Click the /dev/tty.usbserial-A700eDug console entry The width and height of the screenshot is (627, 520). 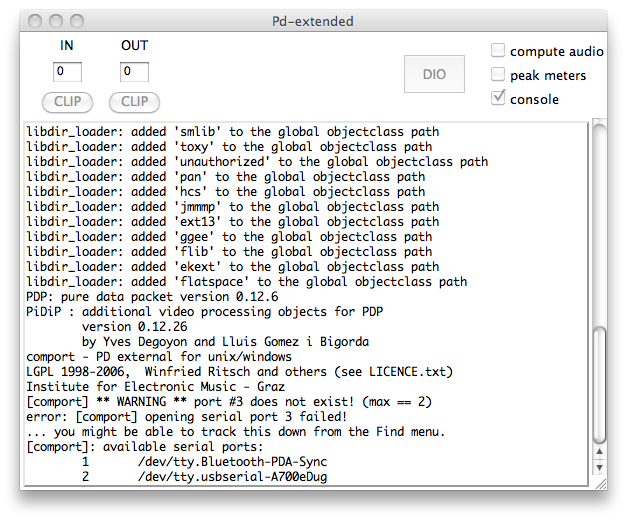230,478
